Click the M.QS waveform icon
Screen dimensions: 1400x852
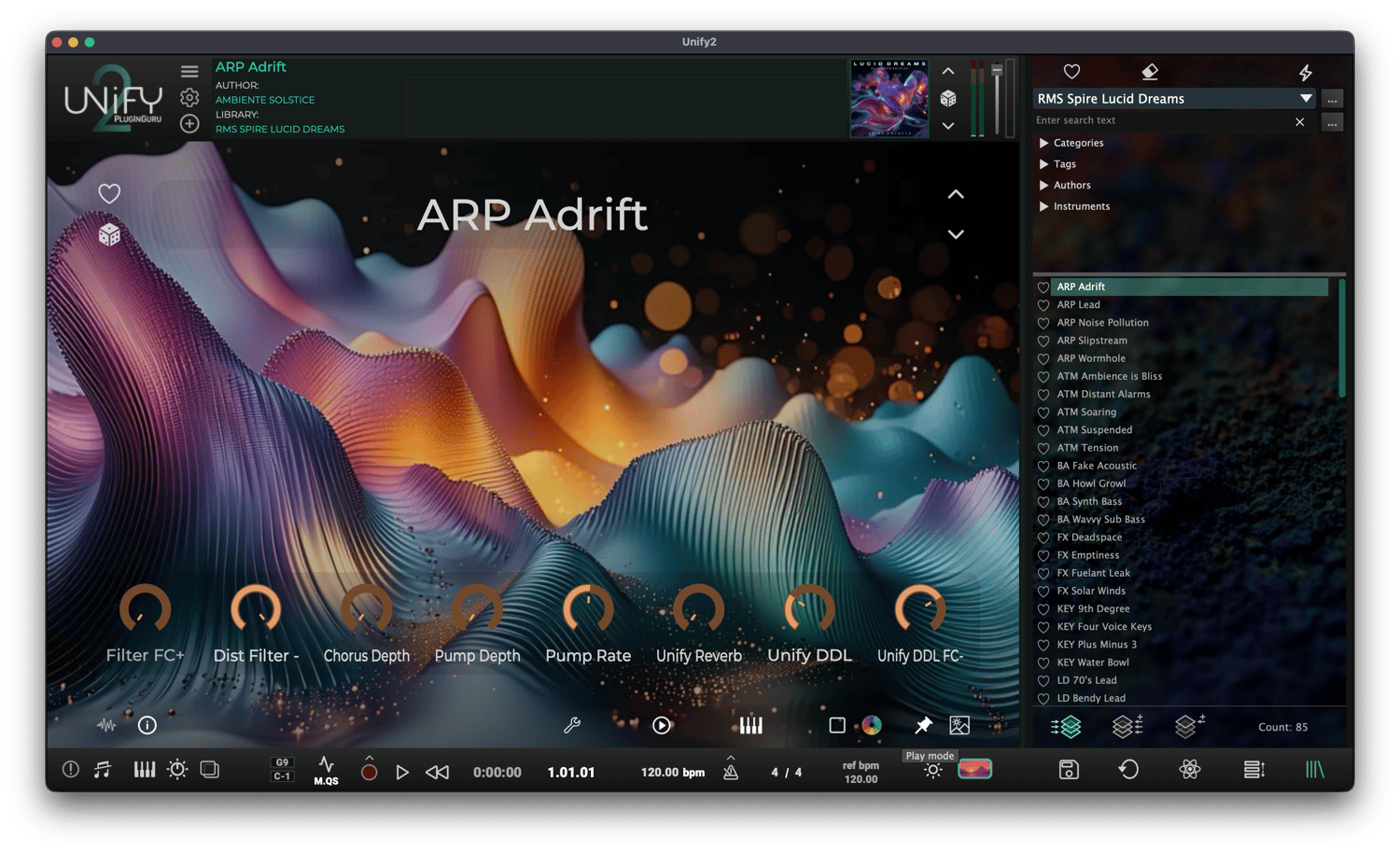click(x=326, y=771)
